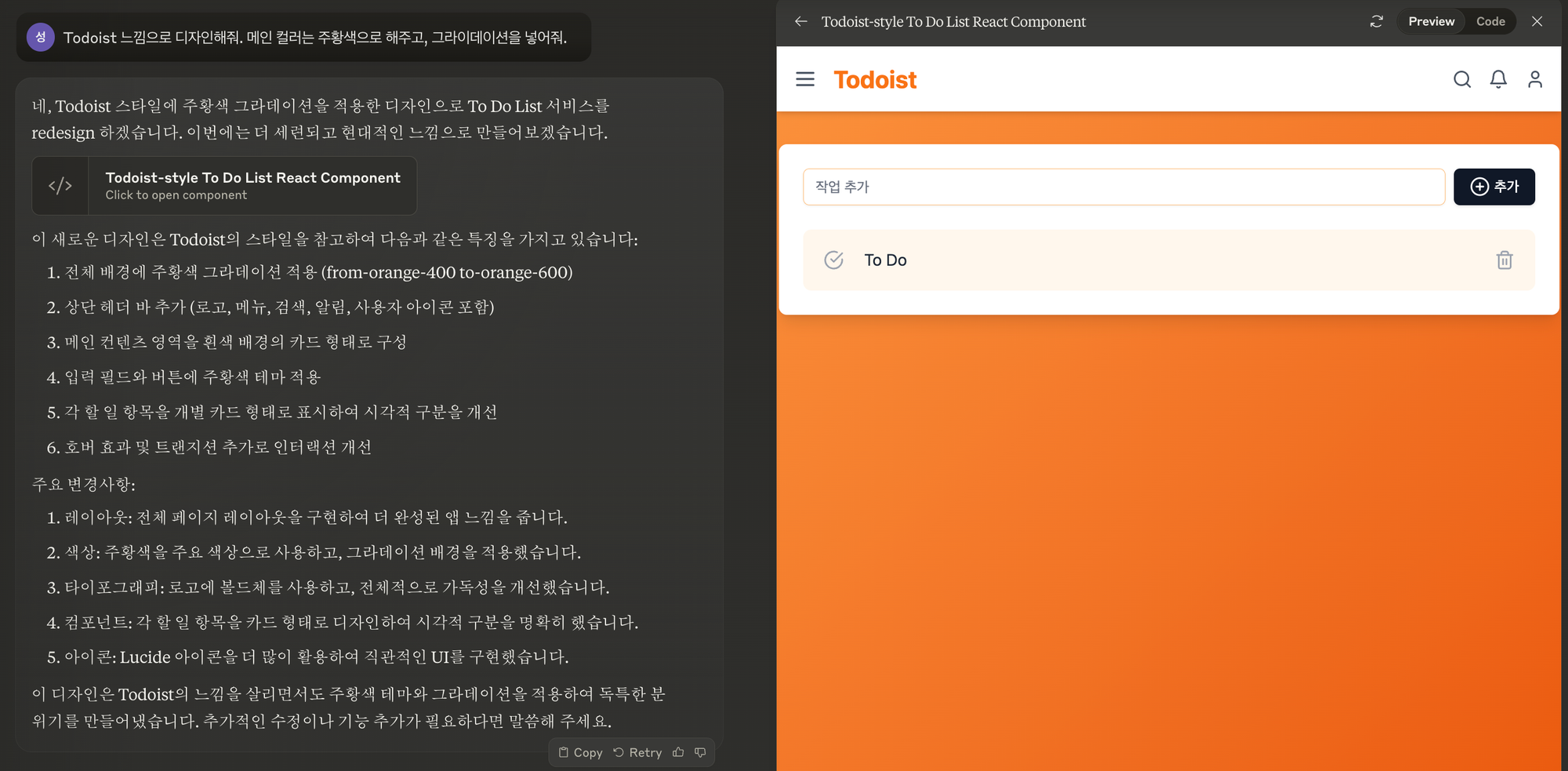Switch to the Code tab
This screenshot has height=771, width=1568.
click(x=1490, y=22)
